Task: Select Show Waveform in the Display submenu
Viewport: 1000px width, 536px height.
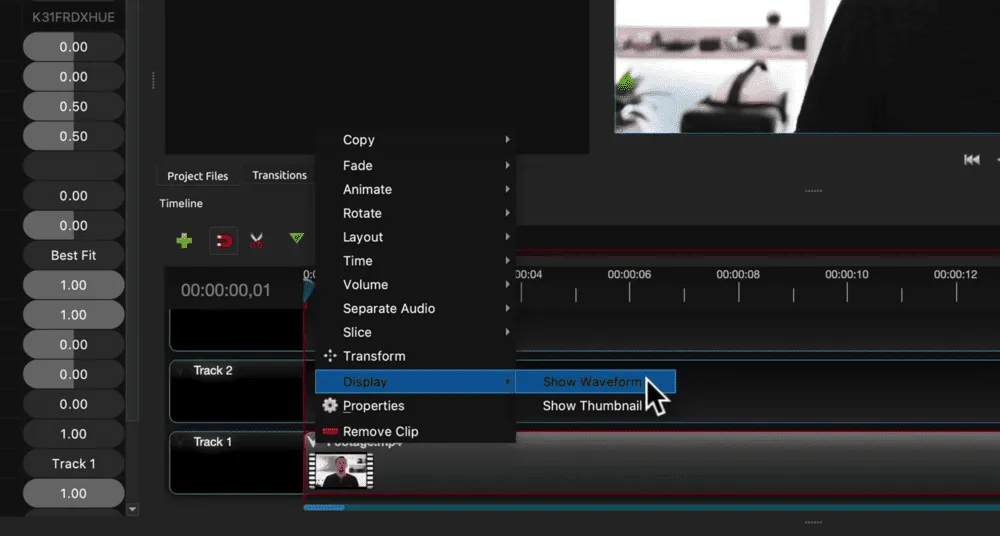Action: pyautogui.click(x=592, y=382)
